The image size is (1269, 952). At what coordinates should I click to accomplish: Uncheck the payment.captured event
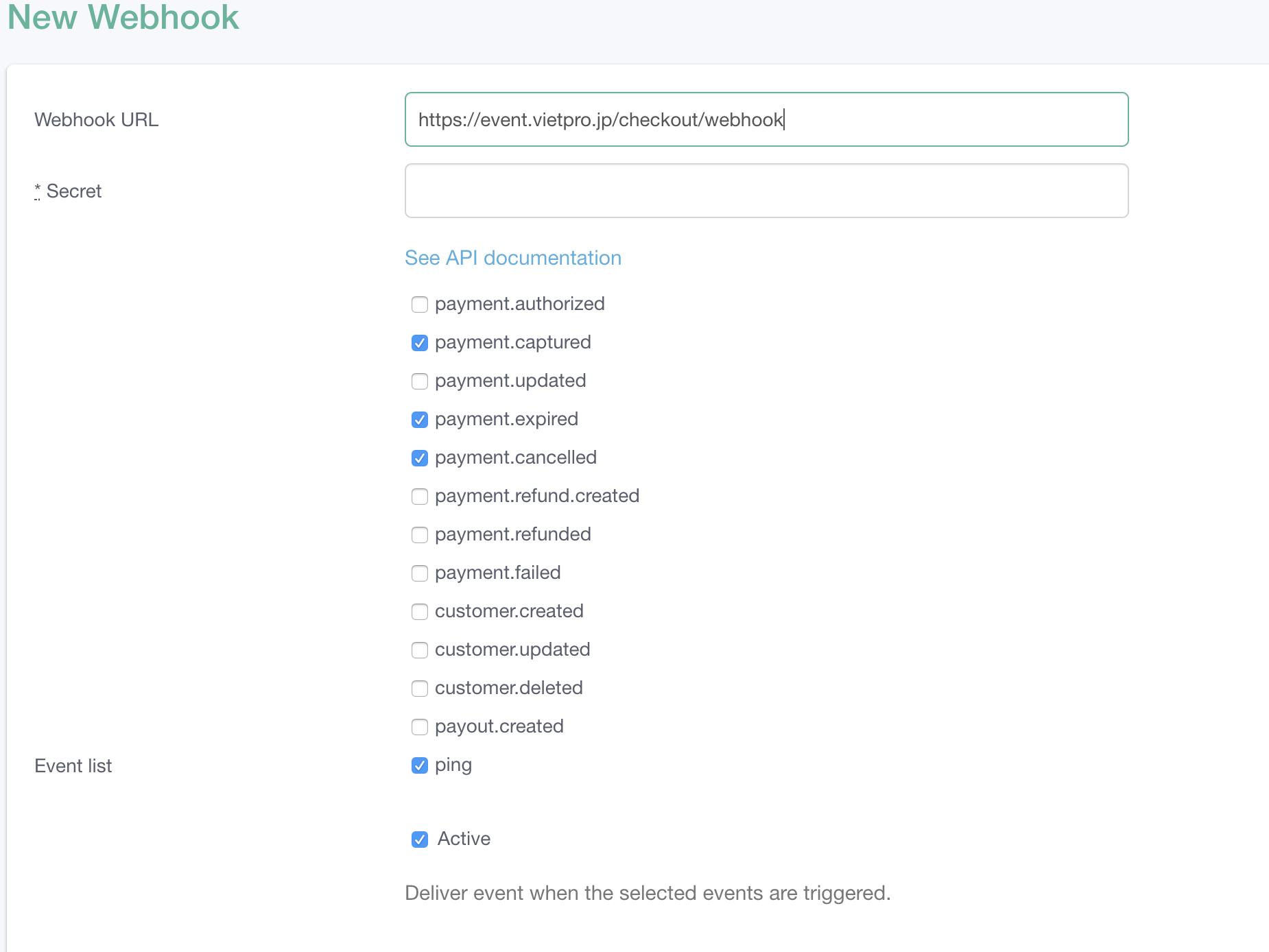420,343
